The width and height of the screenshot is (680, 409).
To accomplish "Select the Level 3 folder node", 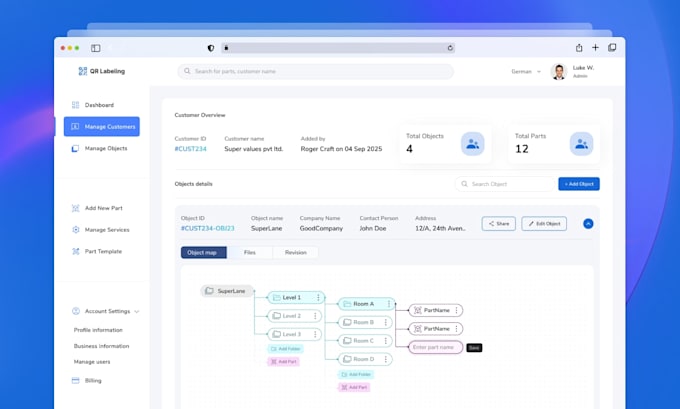I will click(x=294, y=334).
